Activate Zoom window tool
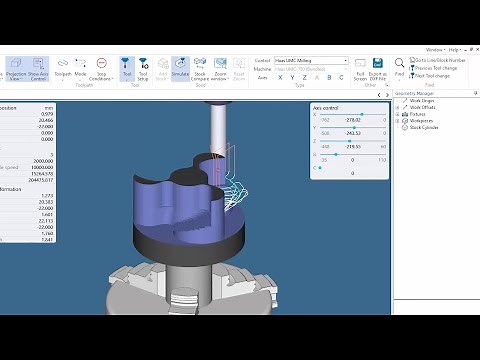480x360 pixels. [220, 69]
